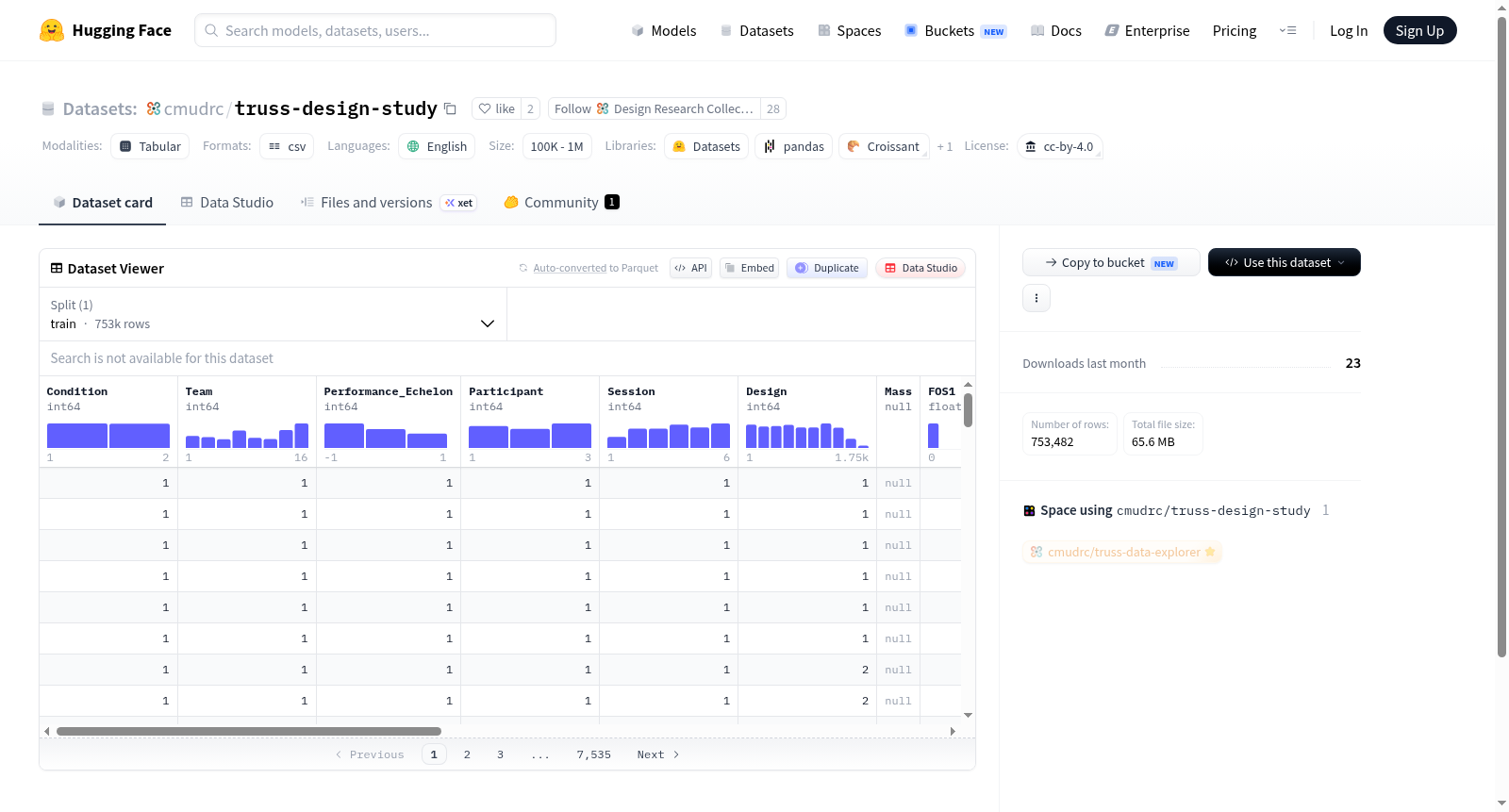Open the Docs navigation link
Viewport: 1509px width, 812px height.
1056,30
